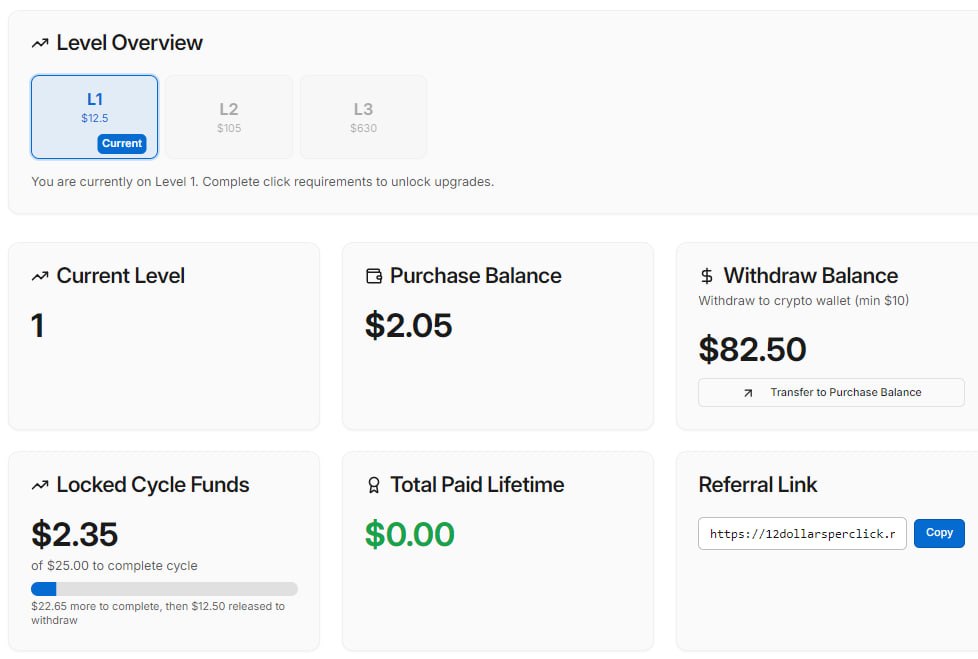Copy the referral link with the Copy button
The width and height of the screenshot is (978, 659).
[939, 533]
